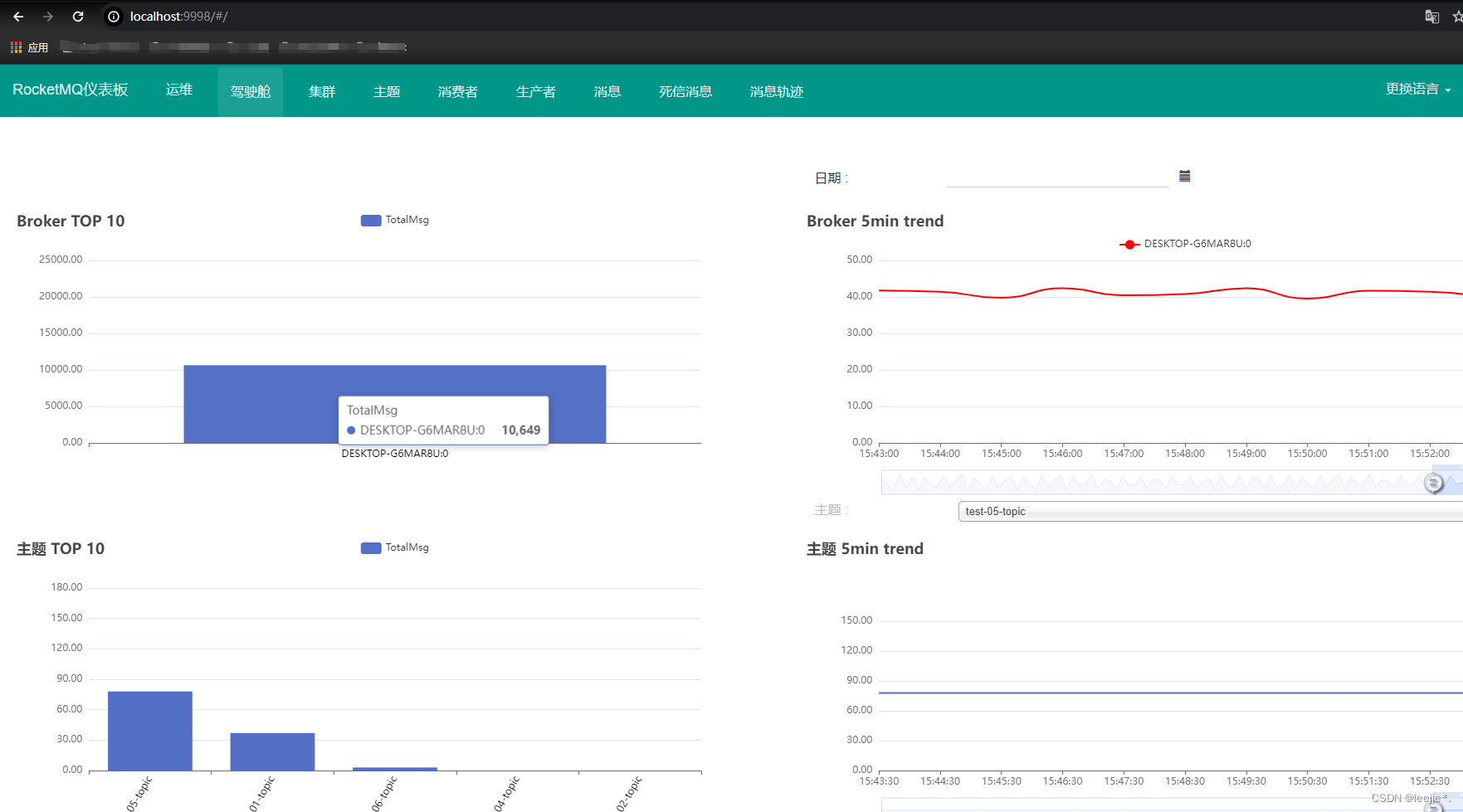This screenshot has height=812, width=1463.
Task: Click the 日期 date input field
Action: pyautogui.click(x=1056, y=177)
